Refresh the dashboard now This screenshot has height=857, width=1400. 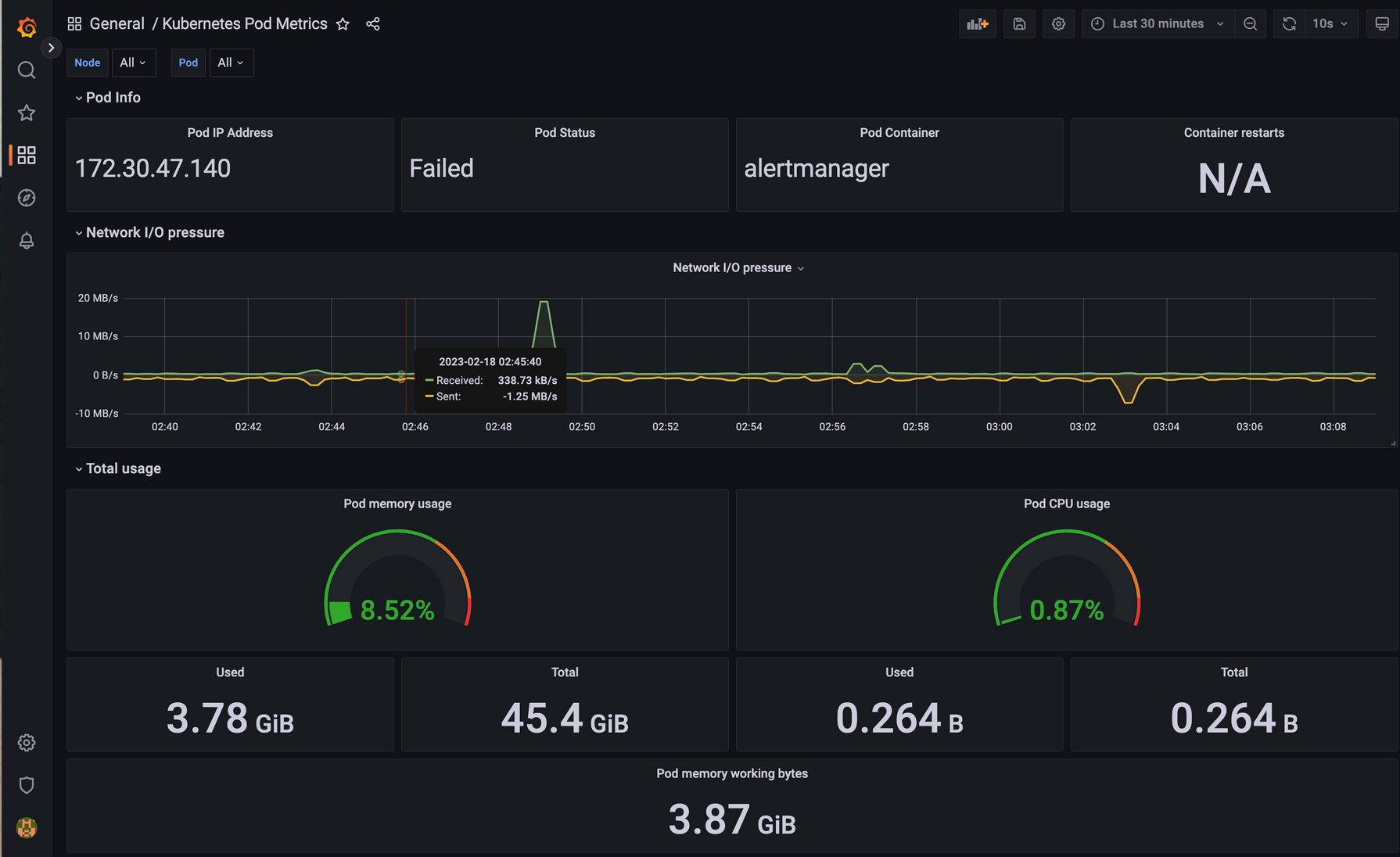click(1289, 24)
